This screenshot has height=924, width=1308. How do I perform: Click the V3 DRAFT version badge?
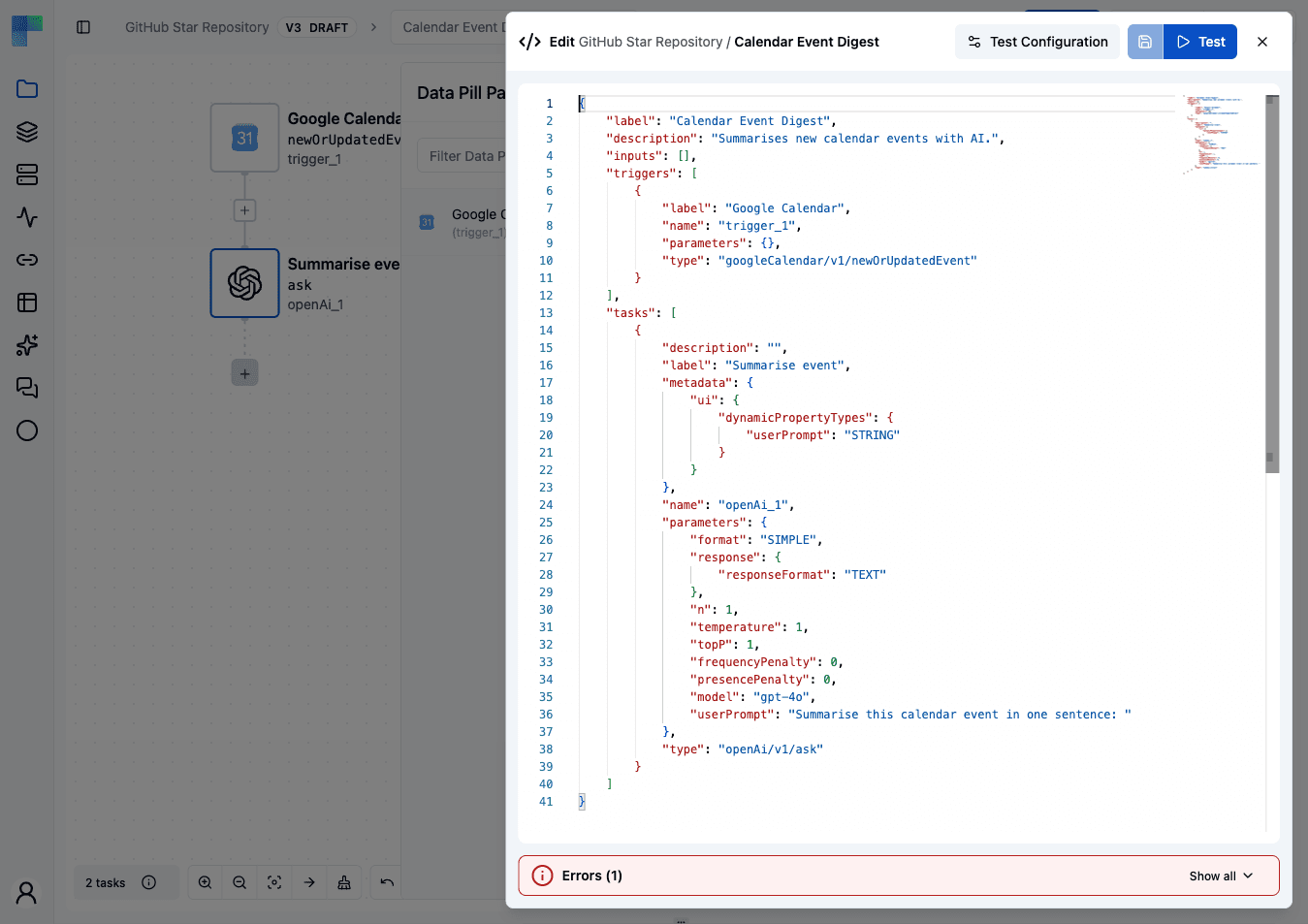[x=317, y=27]
